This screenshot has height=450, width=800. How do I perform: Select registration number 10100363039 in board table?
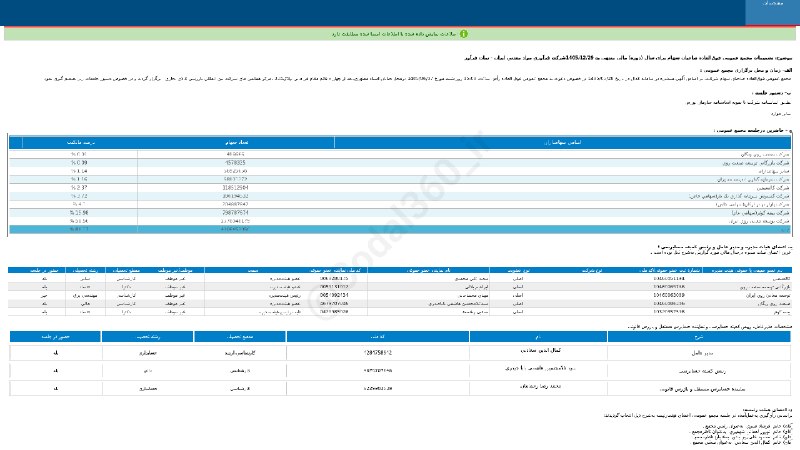coord(669,295)
